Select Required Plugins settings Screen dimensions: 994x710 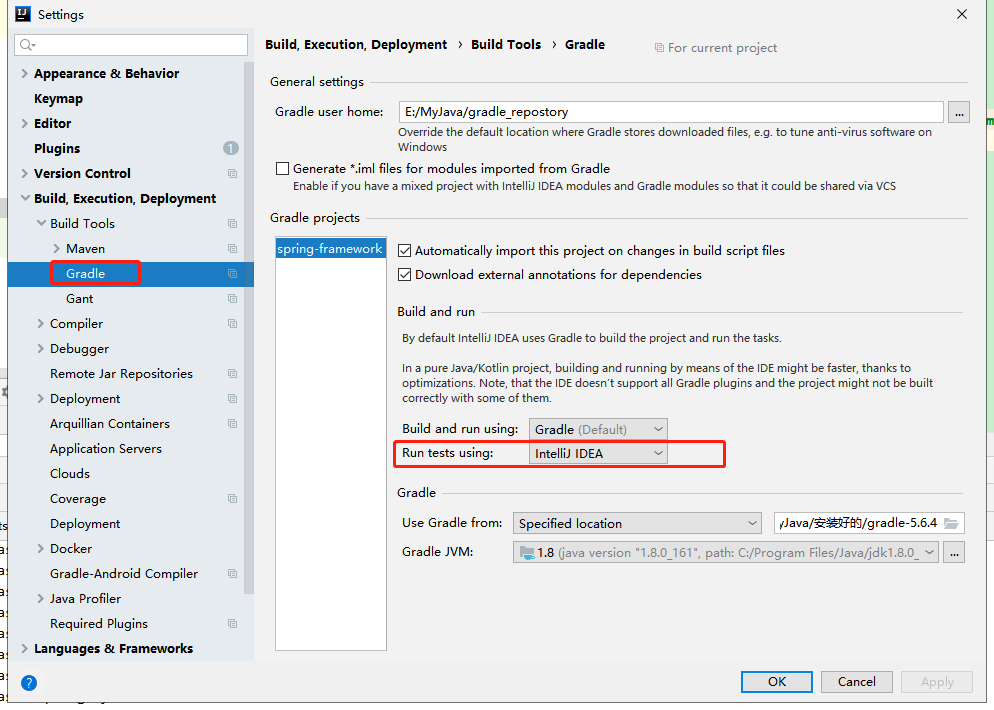tap(99, 624)
